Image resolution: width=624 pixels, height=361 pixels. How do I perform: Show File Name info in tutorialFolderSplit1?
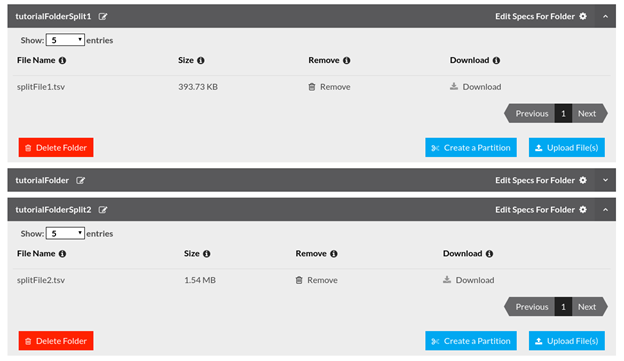(x=62, y=60)
